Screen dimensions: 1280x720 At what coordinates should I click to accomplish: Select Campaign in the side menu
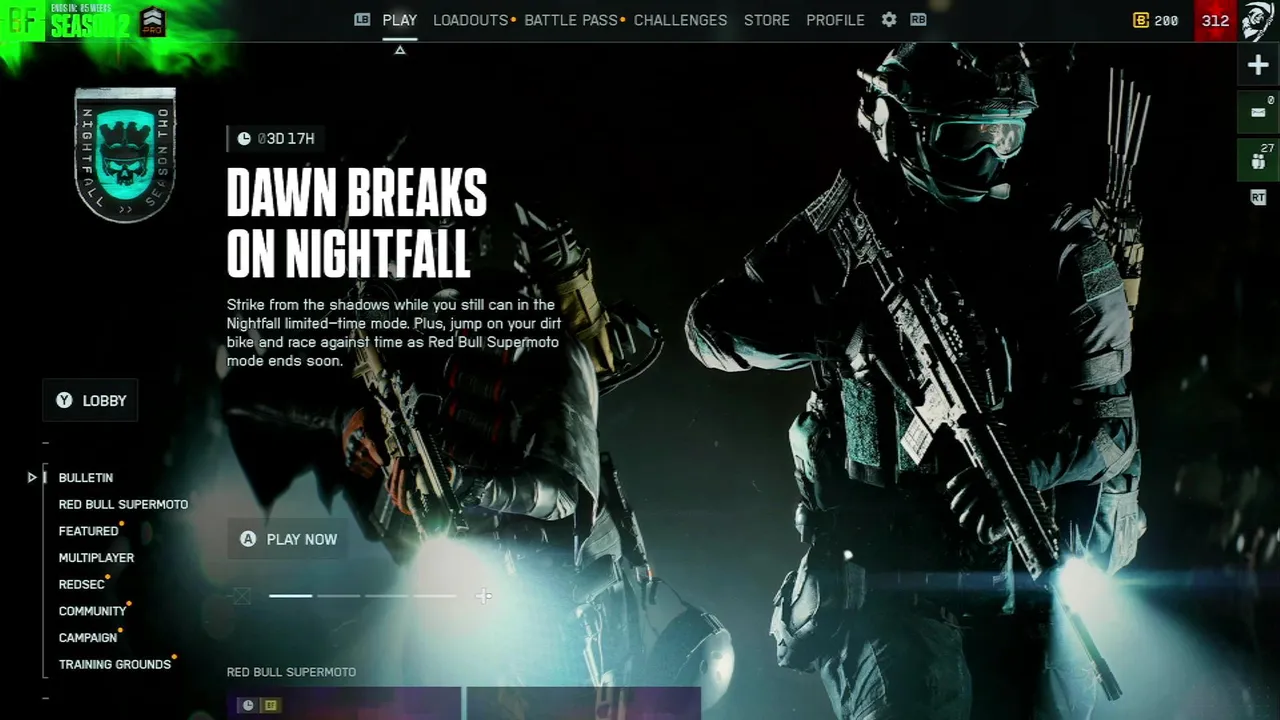[88, 637]
